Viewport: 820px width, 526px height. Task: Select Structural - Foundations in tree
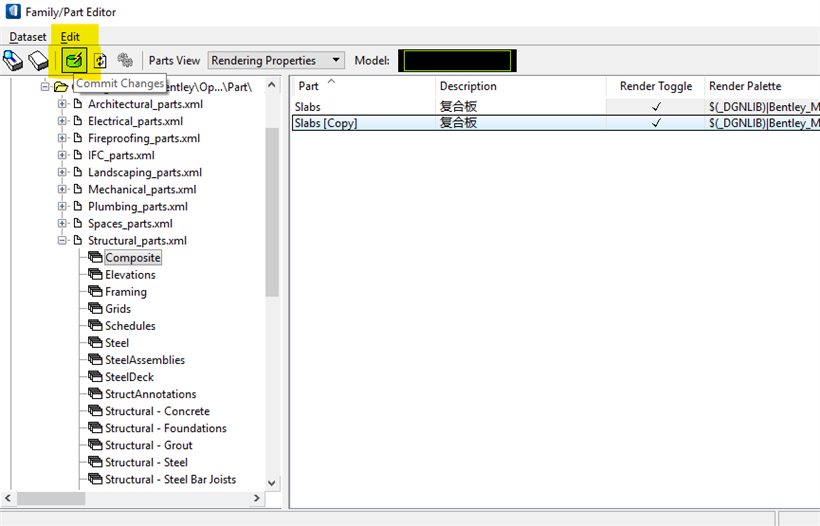166,428
